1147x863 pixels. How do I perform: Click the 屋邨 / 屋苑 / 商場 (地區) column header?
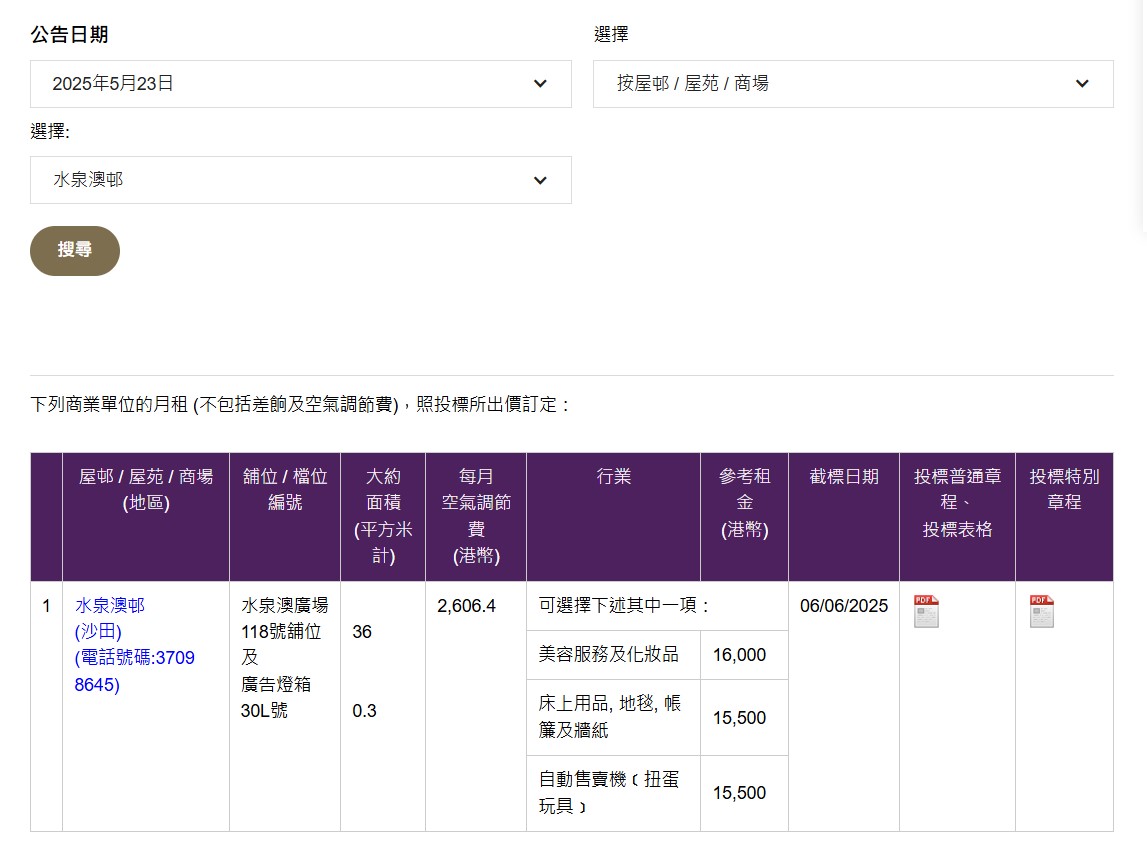click(x=146, y=516)
